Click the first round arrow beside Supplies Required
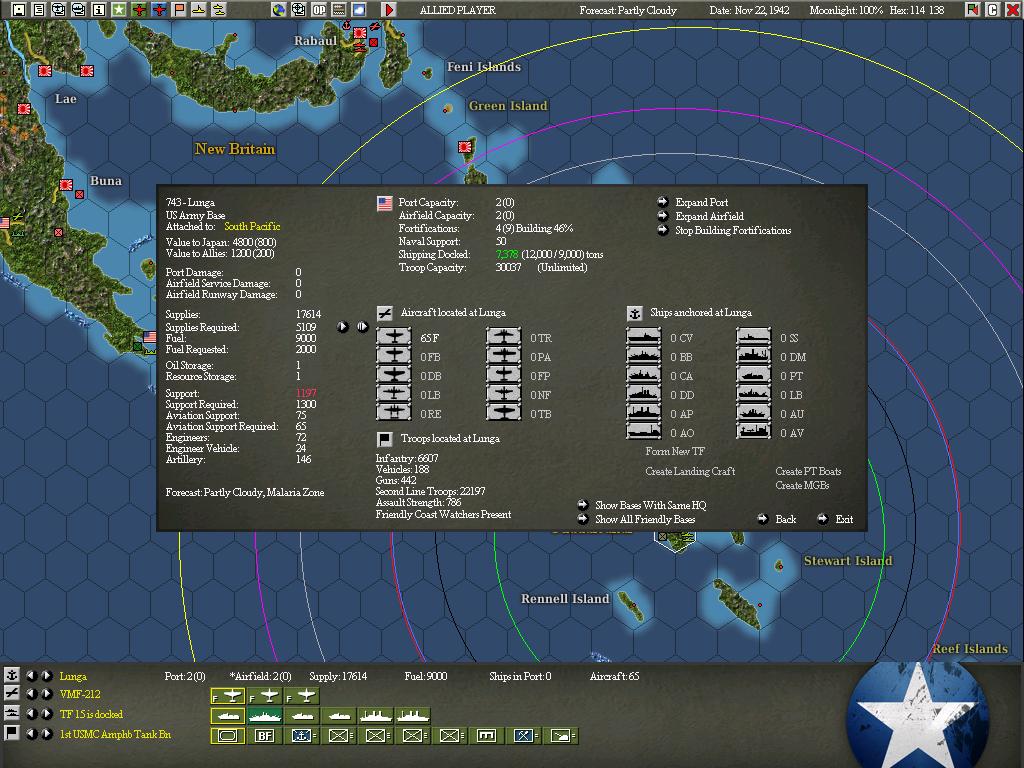The width and height of the screenshot is (1024, 768). pos(343,327)
